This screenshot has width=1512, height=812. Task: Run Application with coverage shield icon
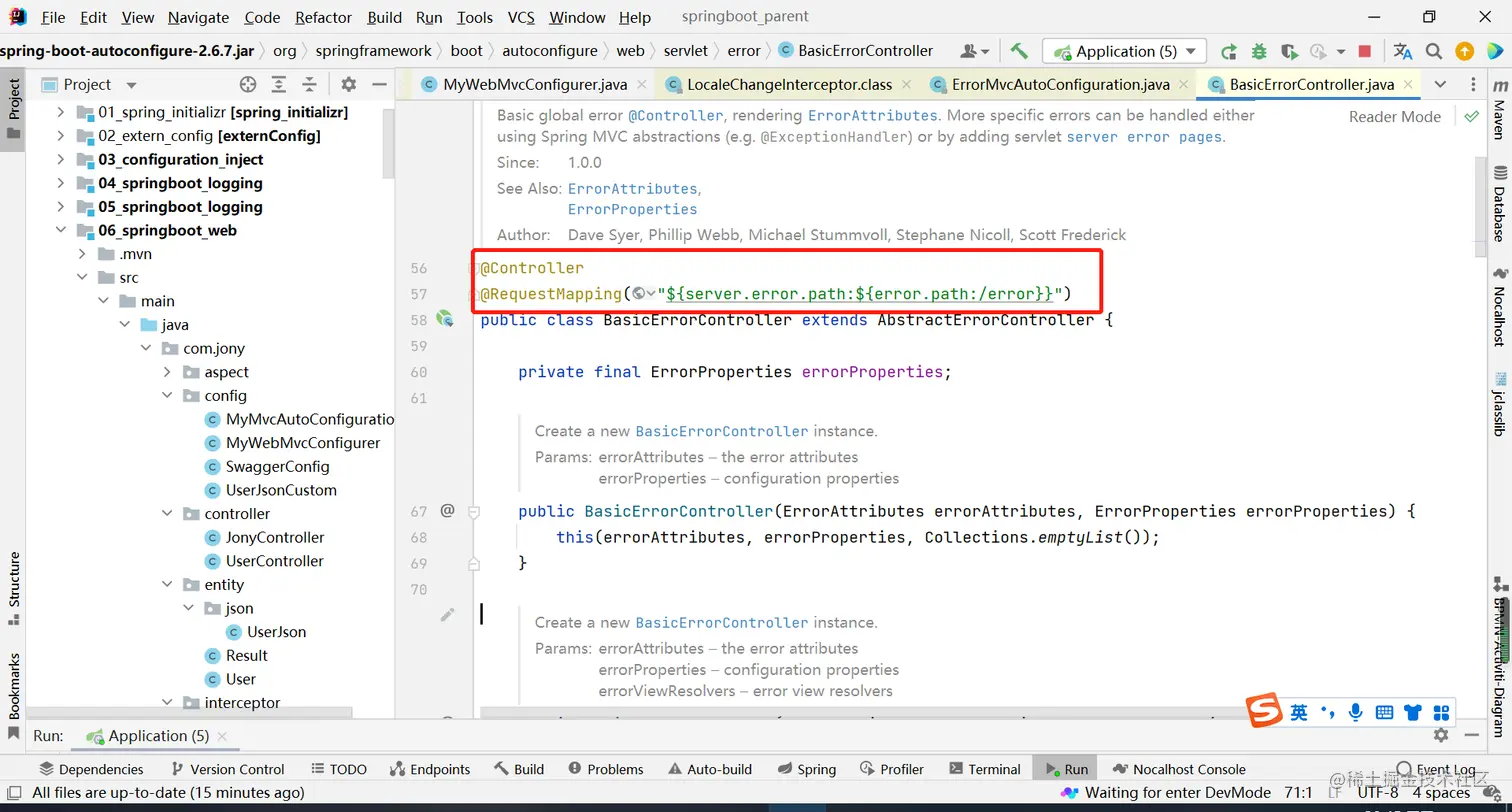click(x=1289, y=51)
